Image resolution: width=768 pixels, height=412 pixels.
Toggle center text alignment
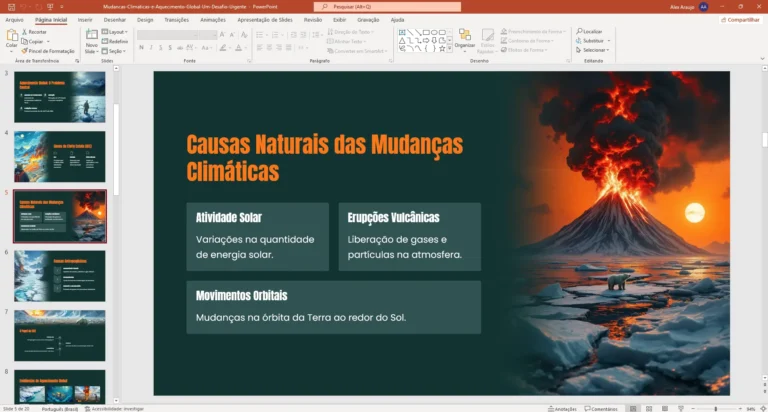[x=269, y=48]
